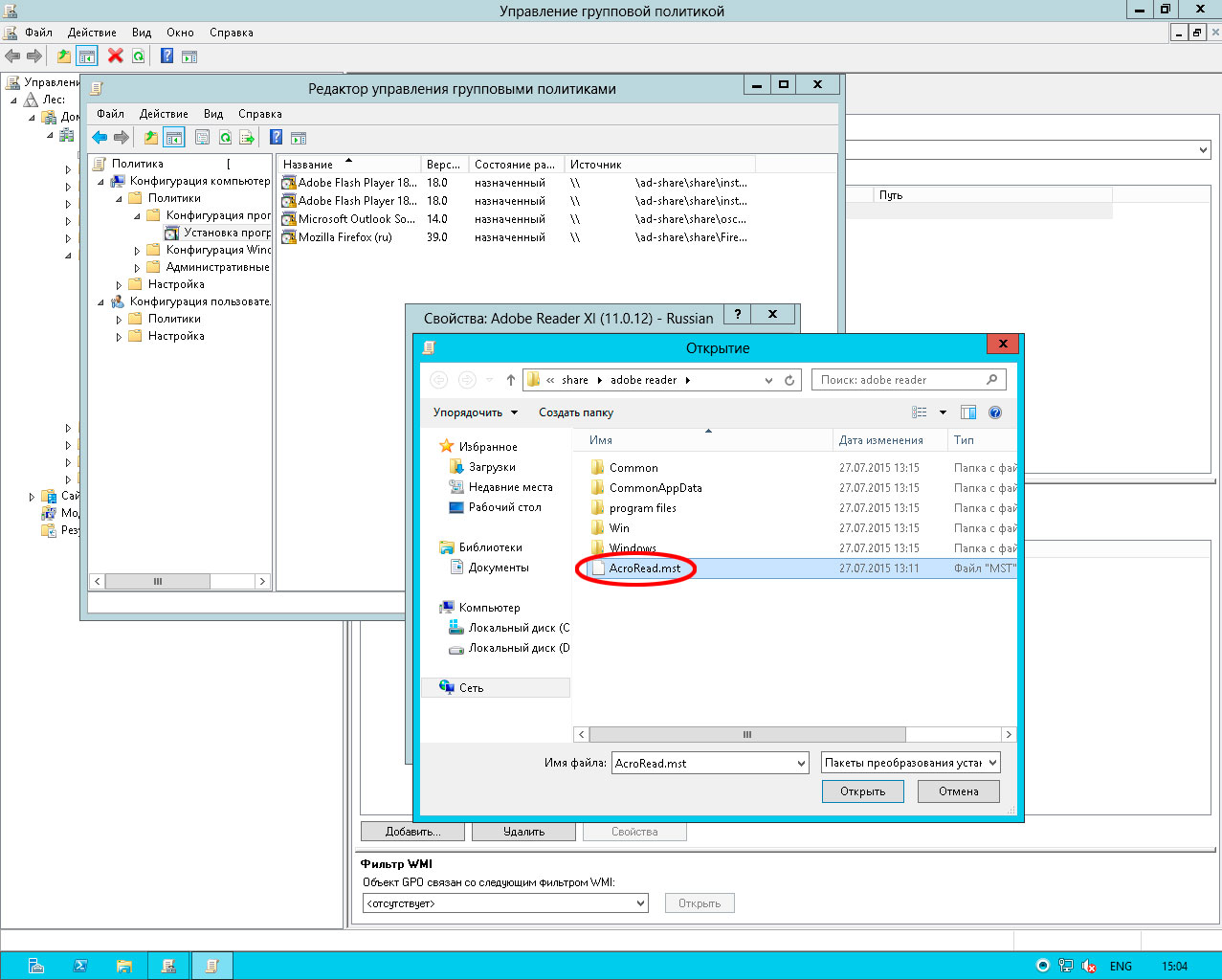Open address bar history dropdown in Open dialog

768,380
